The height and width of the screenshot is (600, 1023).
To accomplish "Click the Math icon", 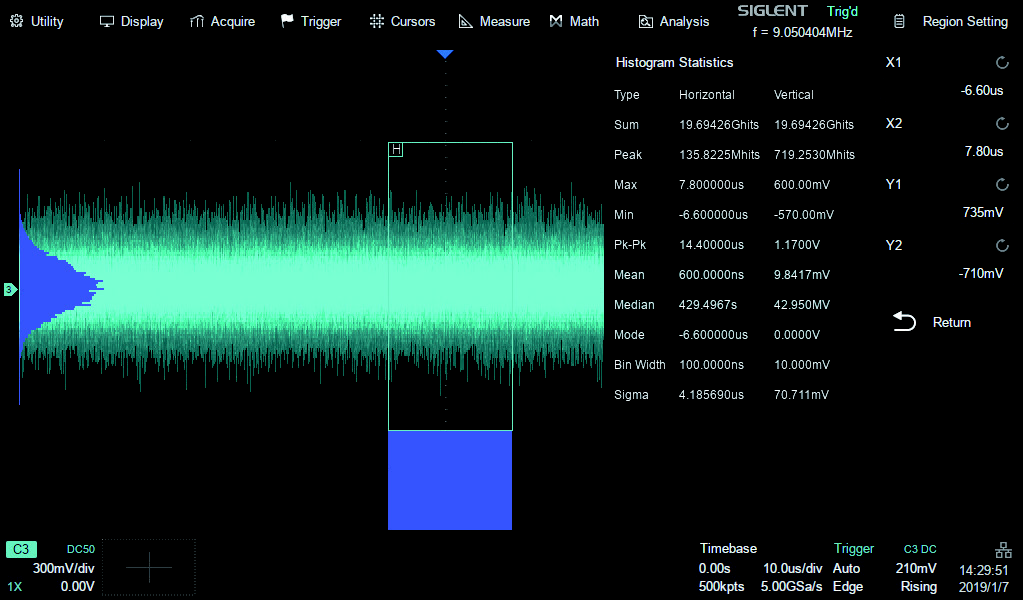I will [x=556, y=22].
